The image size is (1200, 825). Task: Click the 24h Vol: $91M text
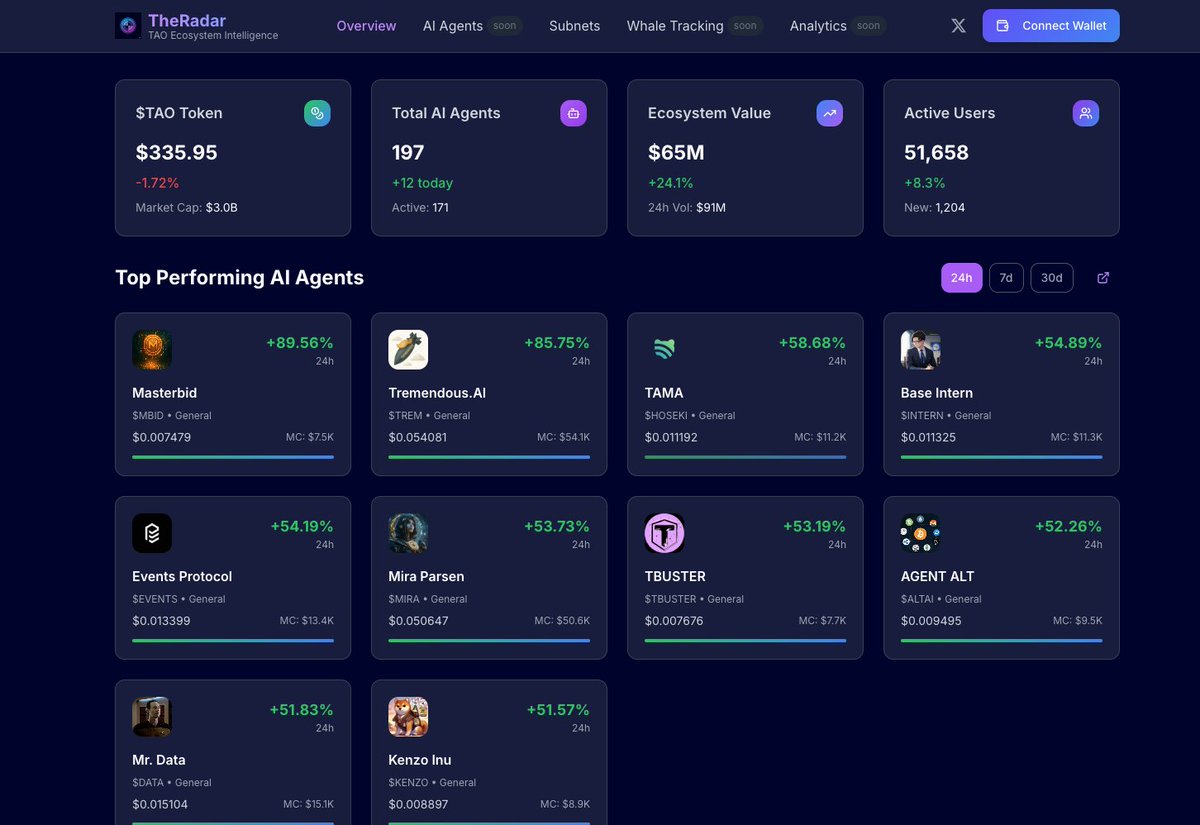[x=687, y=208]
